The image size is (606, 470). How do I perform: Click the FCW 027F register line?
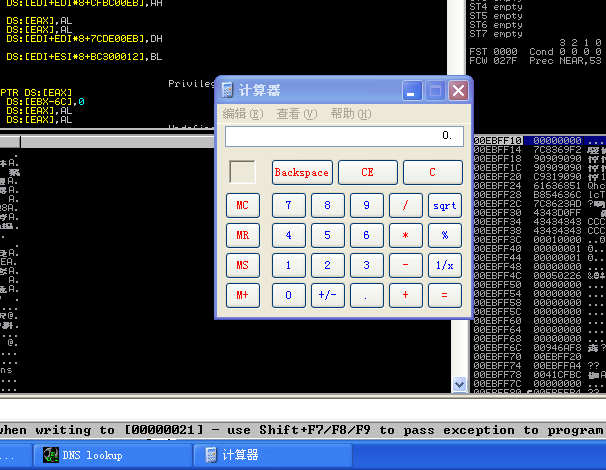tap(535, 61)
